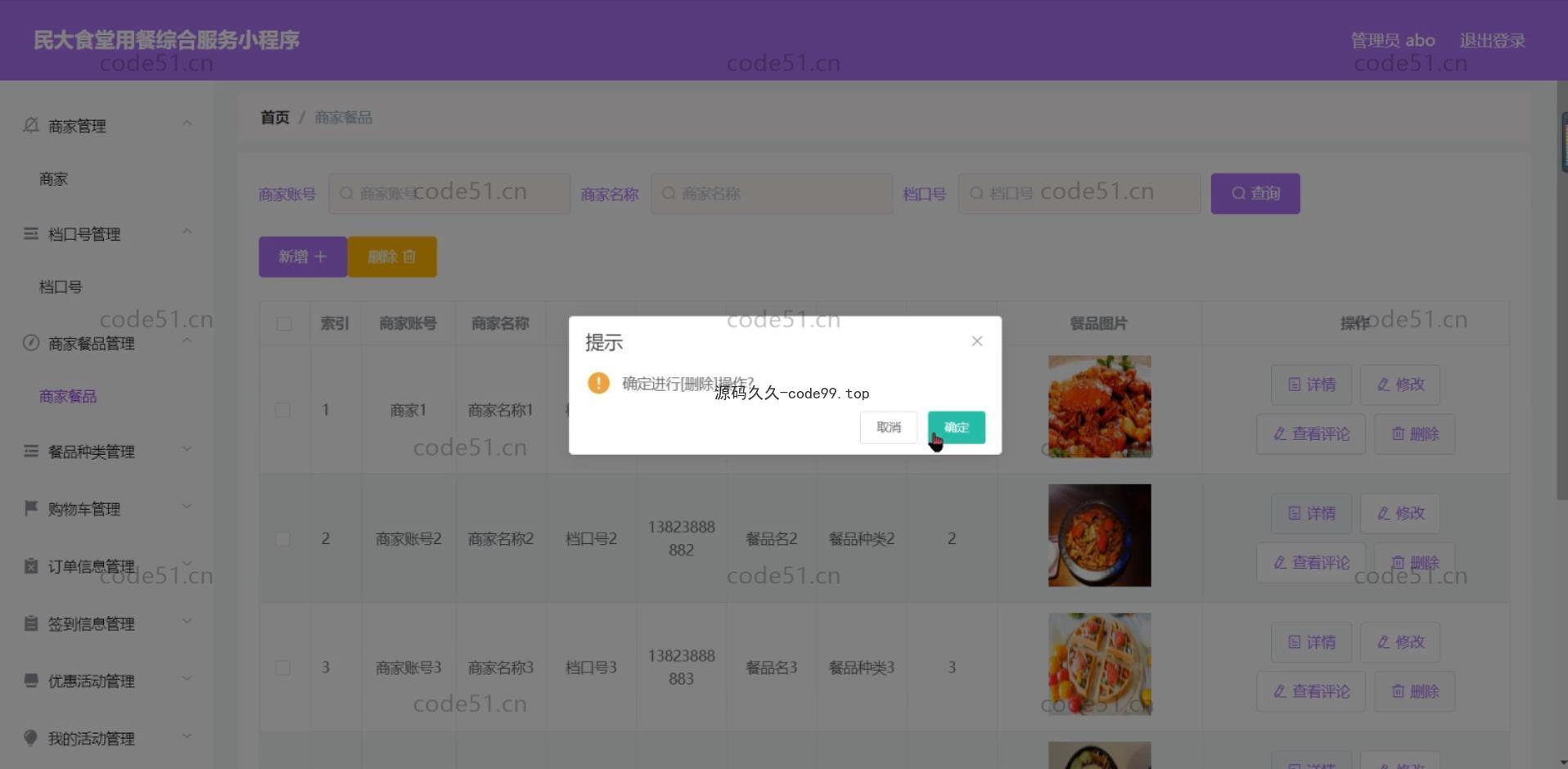Click the 商家管理 bell icon
This screenshot has width=1568, height=769.
31,125
